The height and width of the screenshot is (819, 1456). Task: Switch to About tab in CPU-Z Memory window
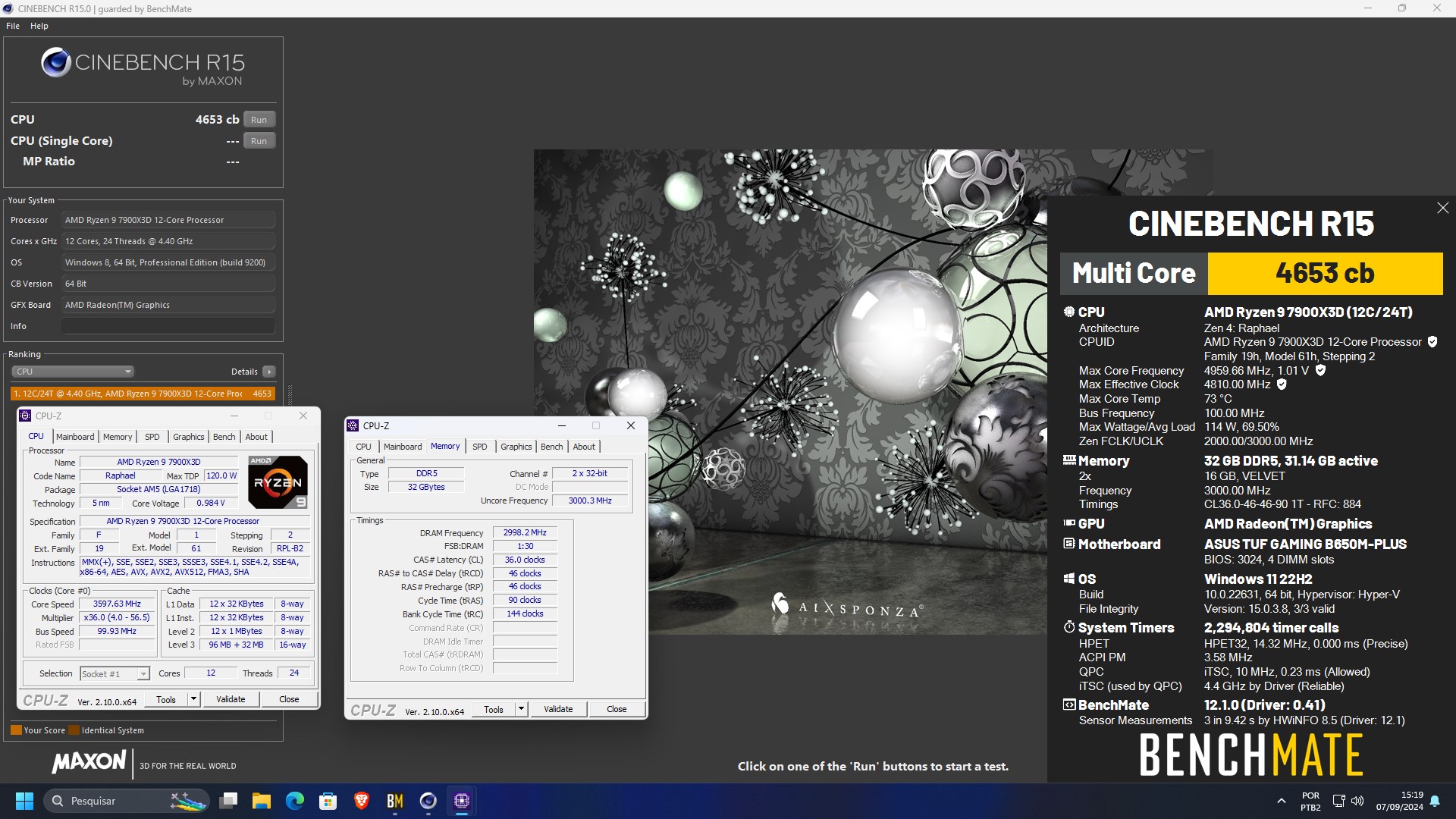(x=584, y=447)
